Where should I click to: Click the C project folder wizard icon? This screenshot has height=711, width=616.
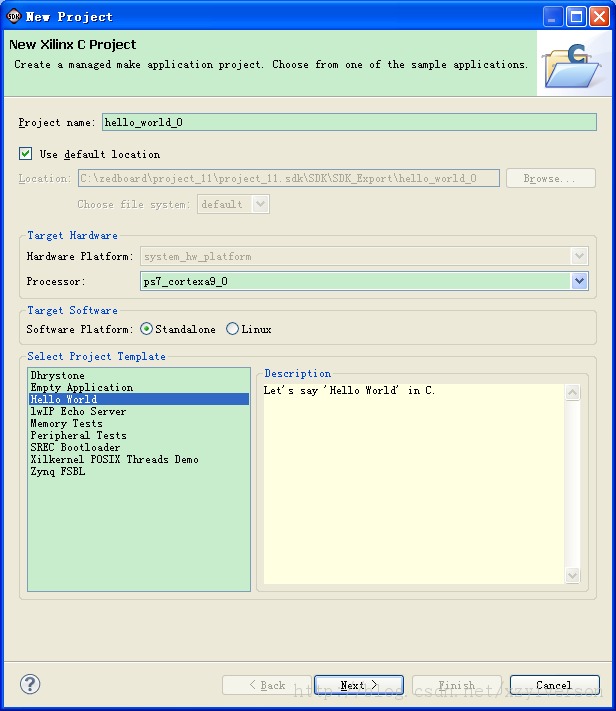(x=573, y=66)
